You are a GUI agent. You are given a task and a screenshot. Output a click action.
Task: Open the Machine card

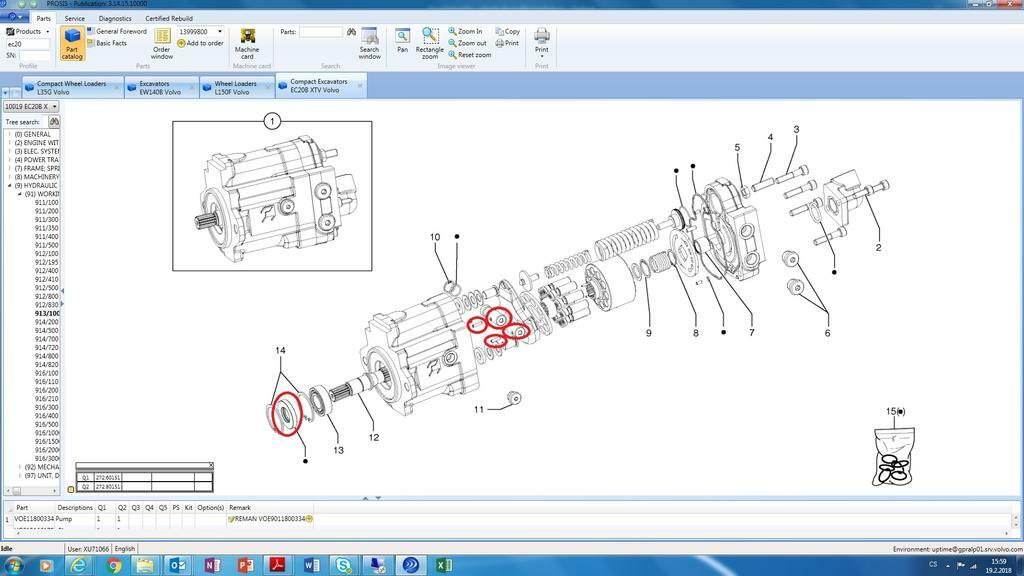click(x=247, y=44)
